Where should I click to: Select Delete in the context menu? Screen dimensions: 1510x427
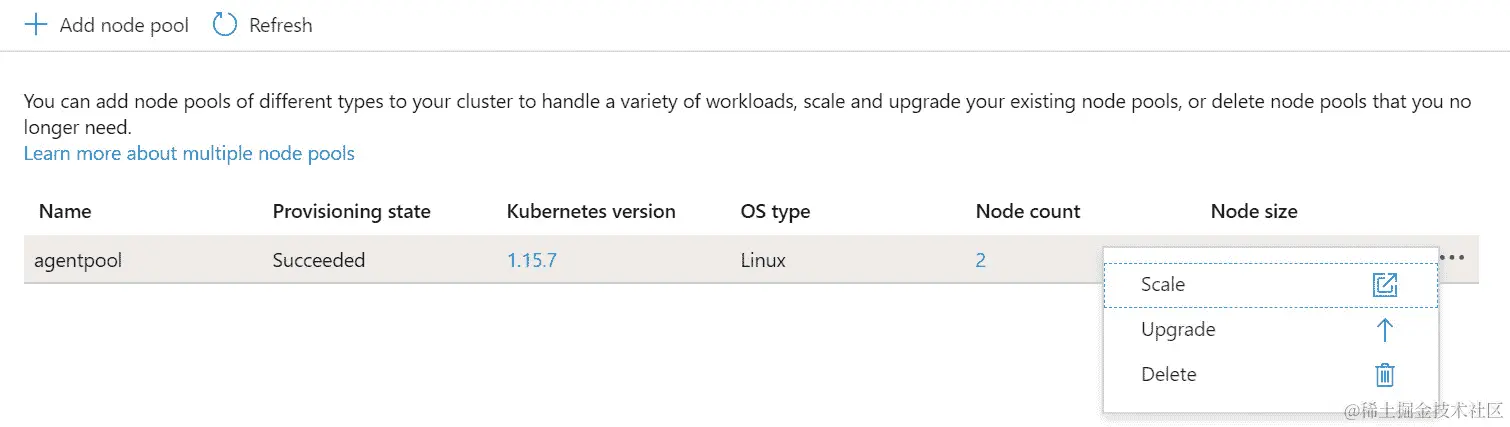(x=1169, y=375)
